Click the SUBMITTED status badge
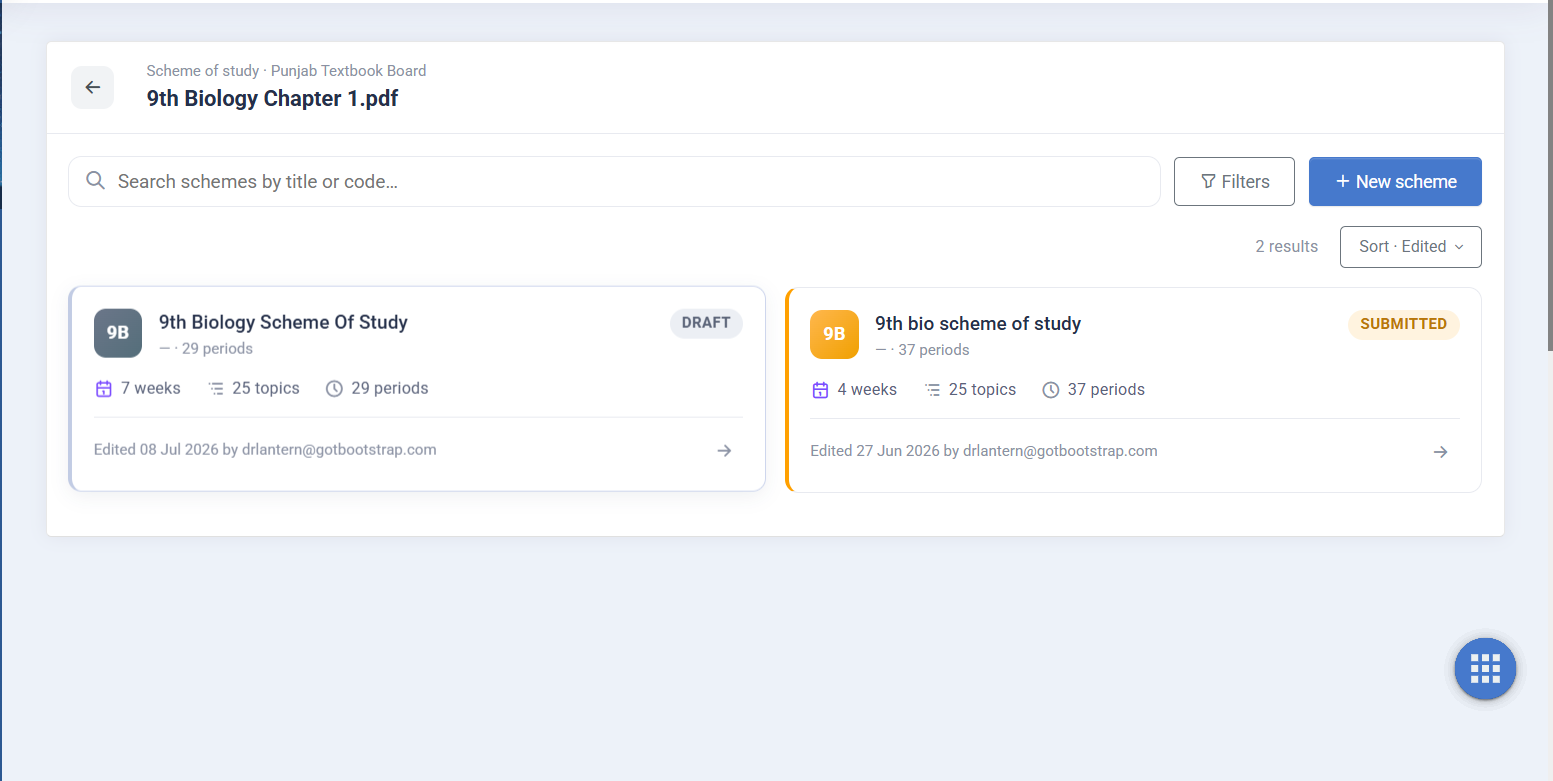Image resolution: width=1553 pixels, height=781 pixels. 1403,324
